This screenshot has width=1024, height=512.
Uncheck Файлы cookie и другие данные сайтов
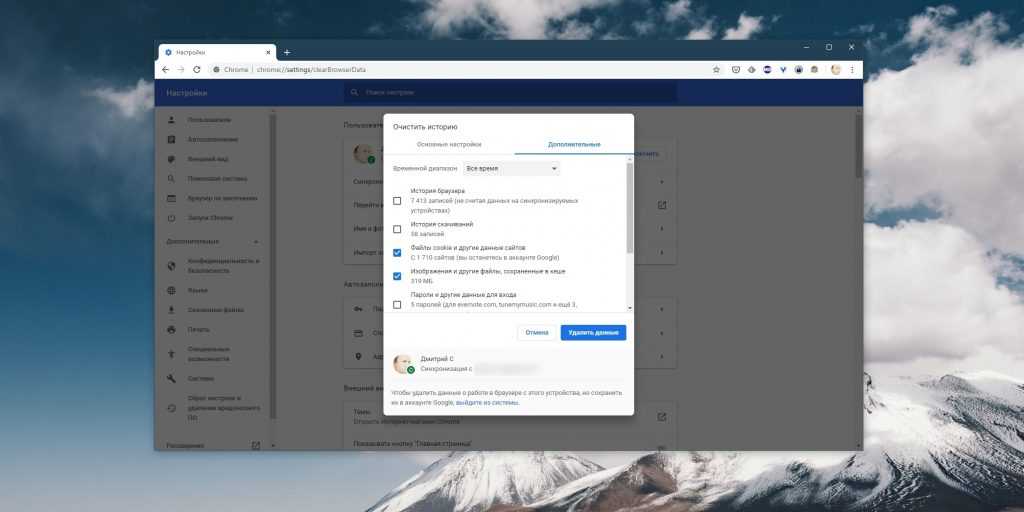pyautogui.click(x=398, y=252)
